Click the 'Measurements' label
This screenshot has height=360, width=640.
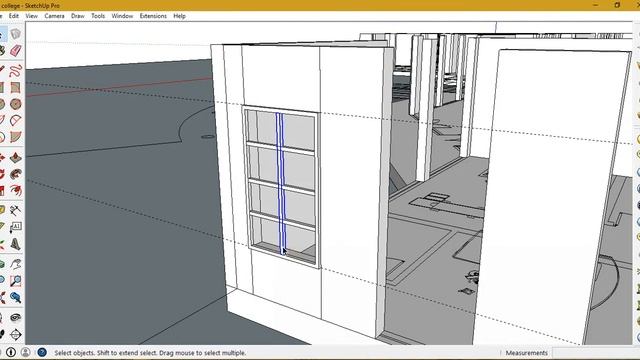(x=527, y=353)
